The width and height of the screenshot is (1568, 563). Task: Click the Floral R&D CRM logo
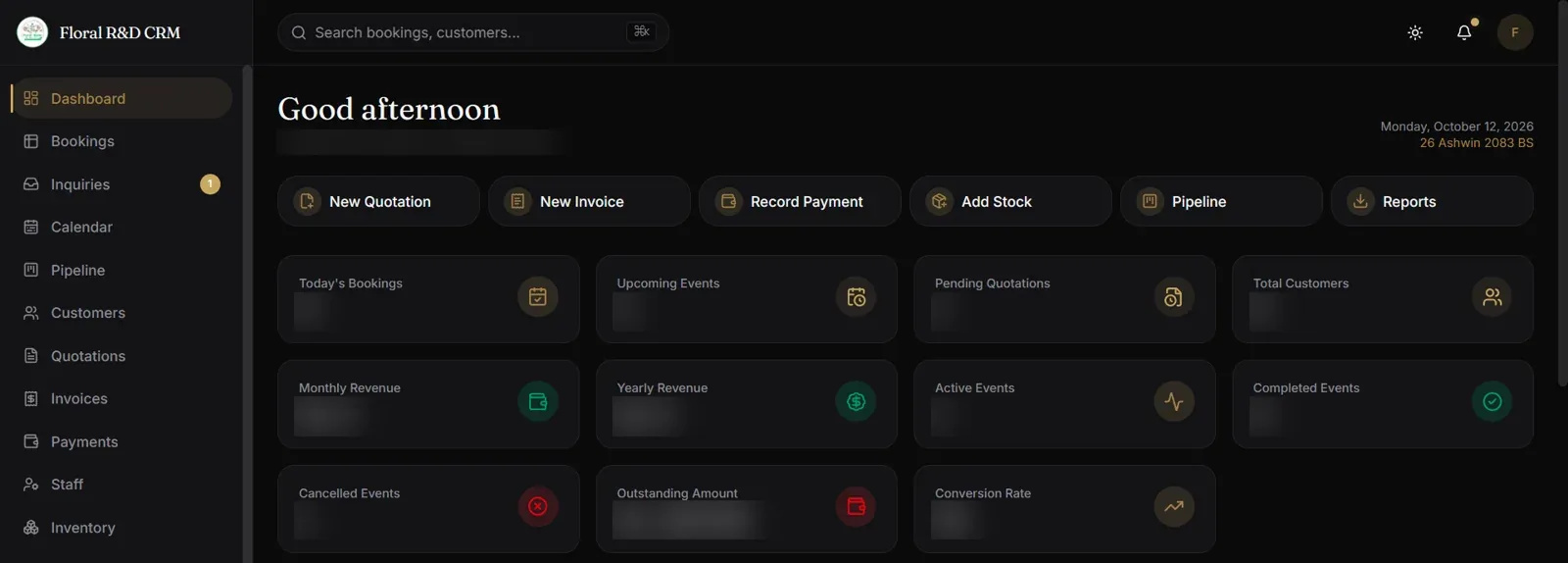32,32
